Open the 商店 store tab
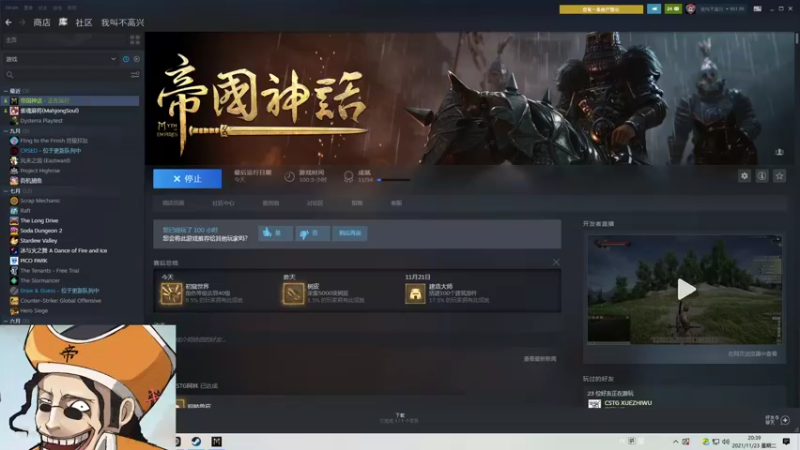Viewport: 800px width, 450px height. click(x=42, y=22)
